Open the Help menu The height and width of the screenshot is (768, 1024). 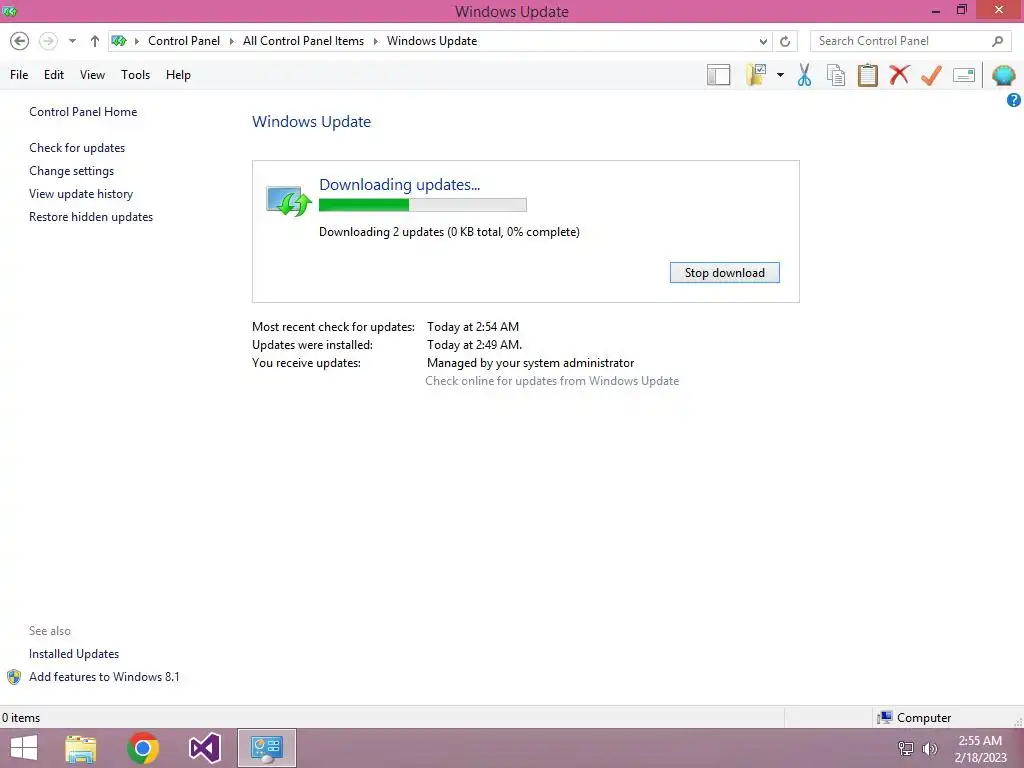[x=178, y=75]
